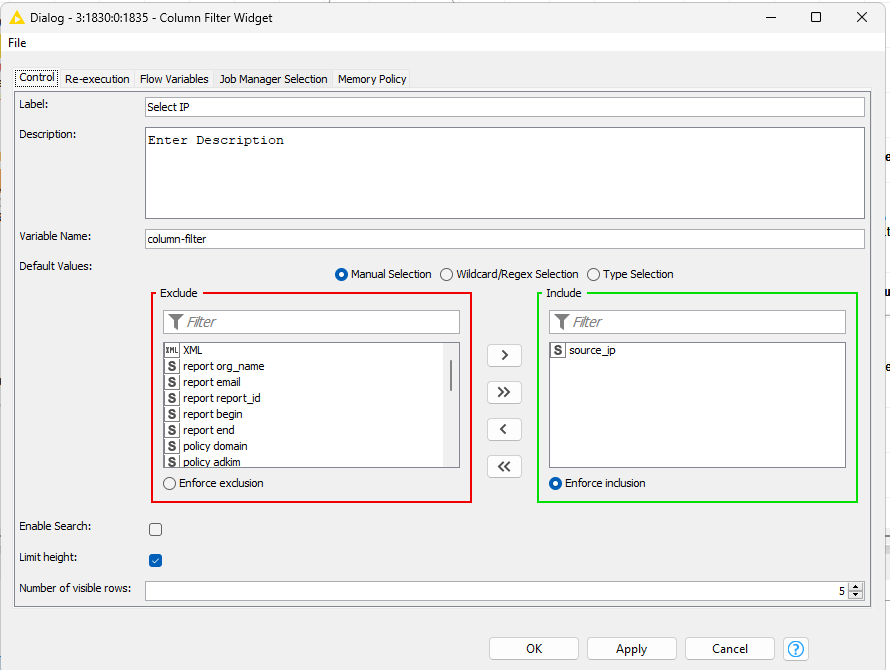Viewport: 890px width, 670px height.
Task: Click the KNIME warning triangle title icon
Action: [x=16, y=18]
